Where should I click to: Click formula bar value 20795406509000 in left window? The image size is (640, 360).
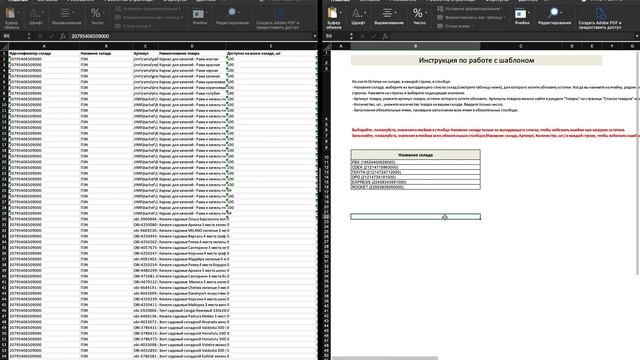[x=90, y=36]
